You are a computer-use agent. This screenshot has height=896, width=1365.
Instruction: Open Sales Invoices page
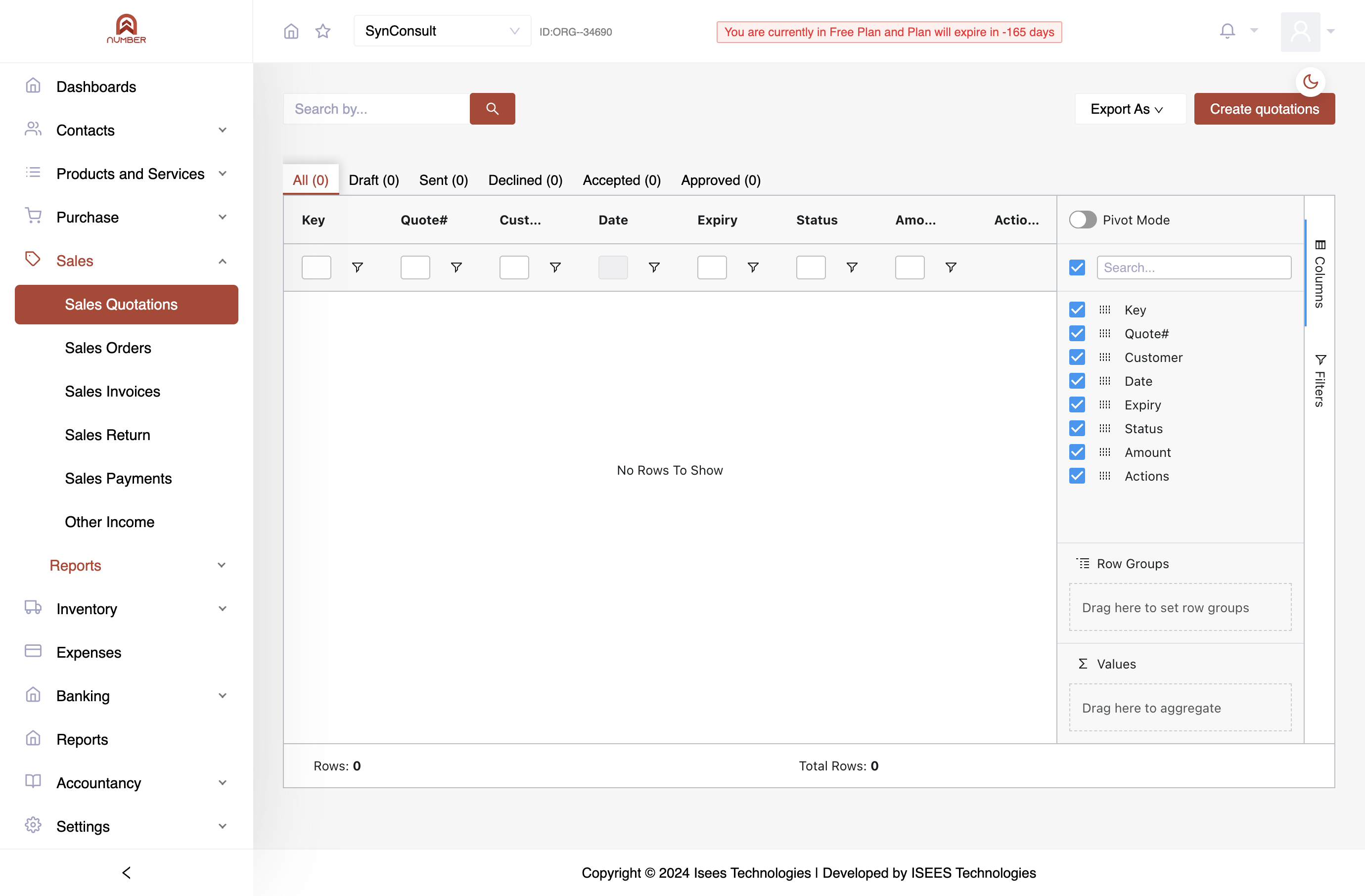(x=112, y=392)
